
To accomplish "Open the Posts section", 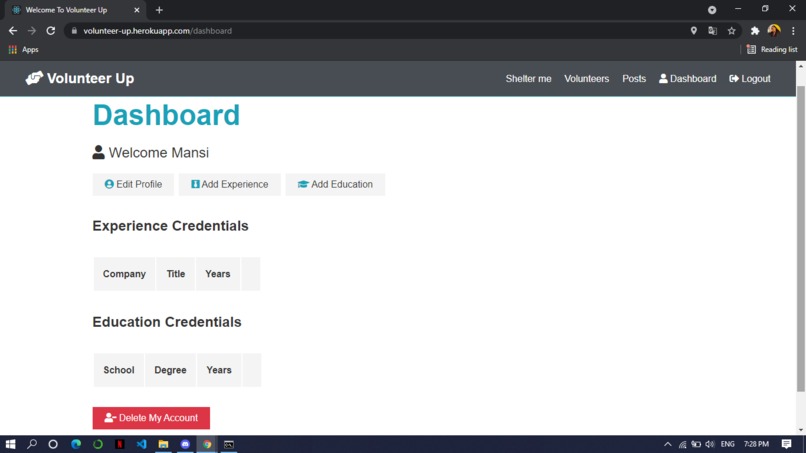I will (634, 79).
